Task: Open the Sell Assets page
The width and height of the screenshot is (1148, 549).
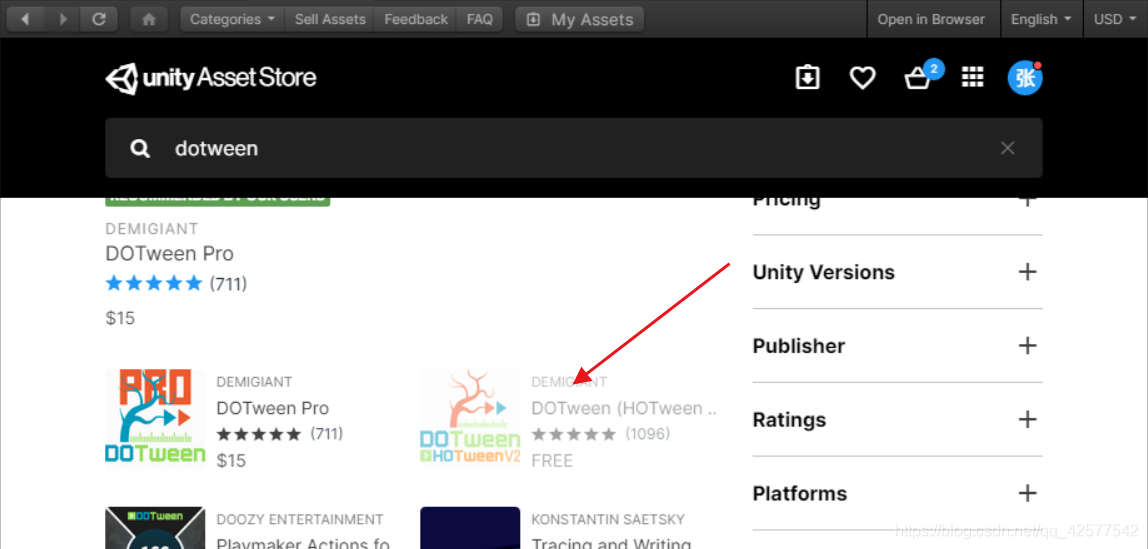Action: (330, 20)
